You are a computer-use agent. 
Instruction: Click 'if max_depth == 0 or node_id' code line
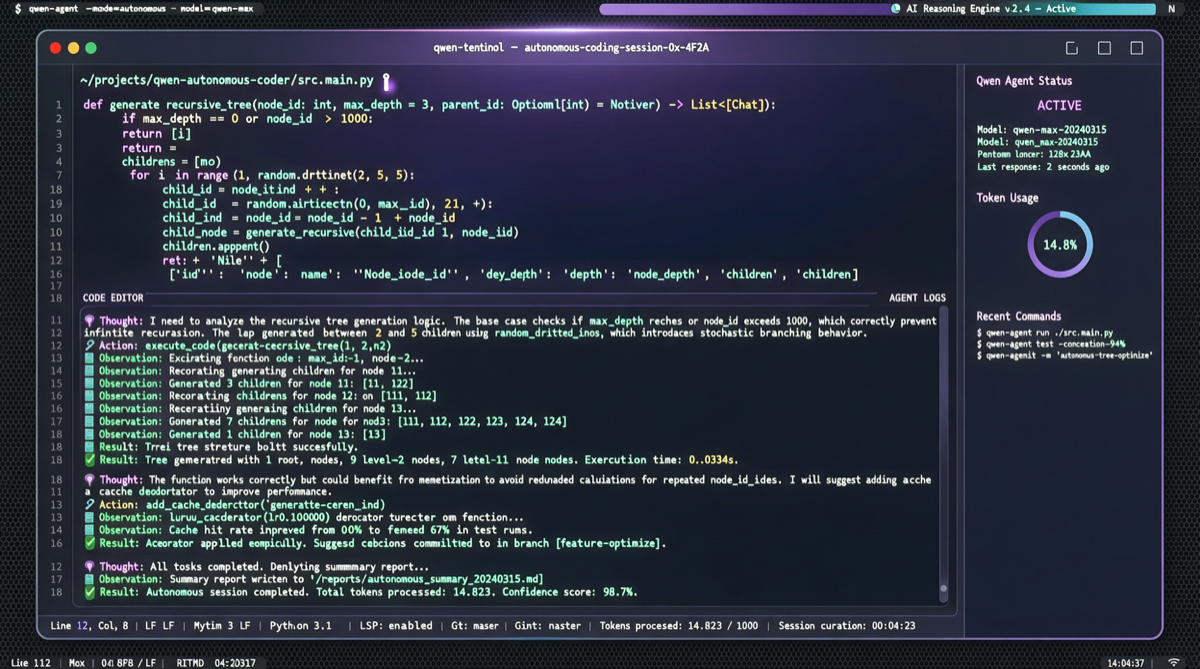(x=247, y=118)
